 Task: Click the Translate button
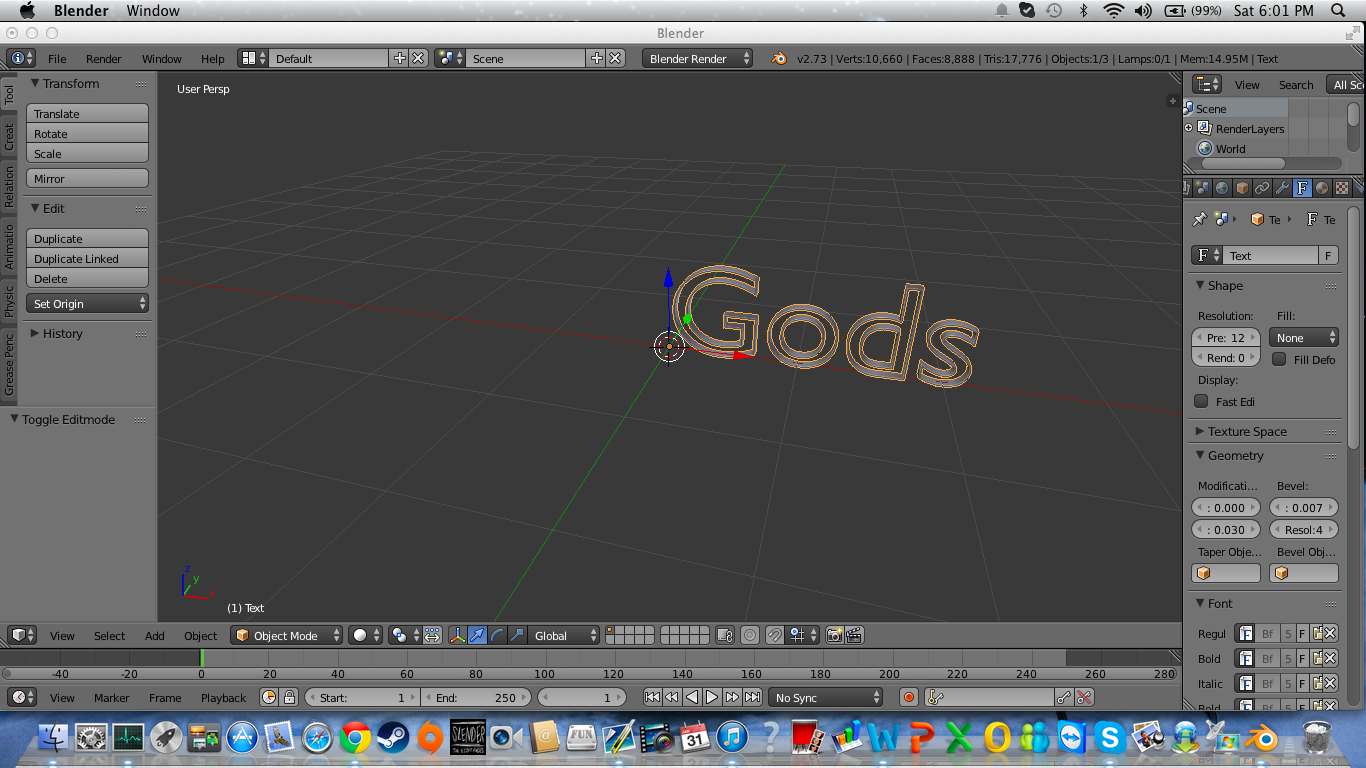[87, 113]
